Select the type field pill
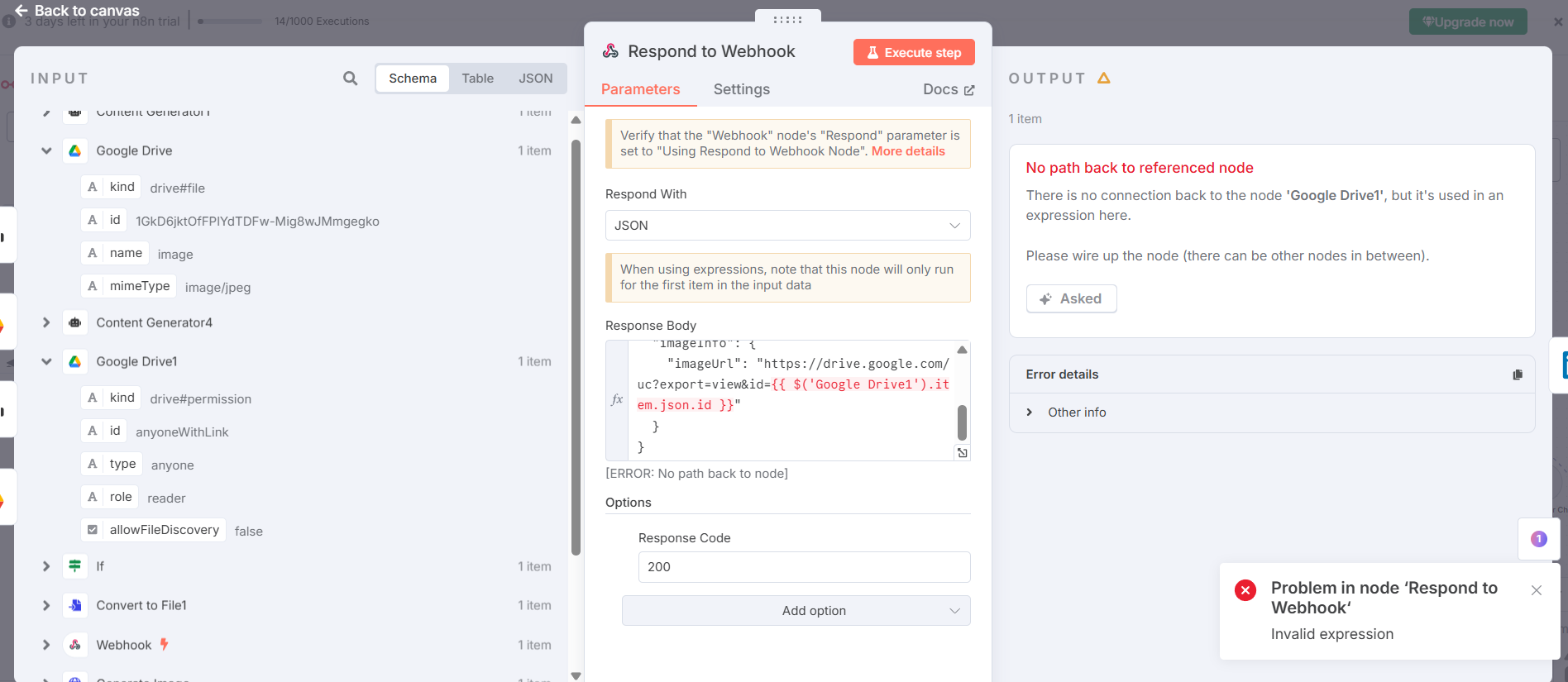Image resolution: width=1568 pixels, height=682 pixels. (x=112, y=464)
